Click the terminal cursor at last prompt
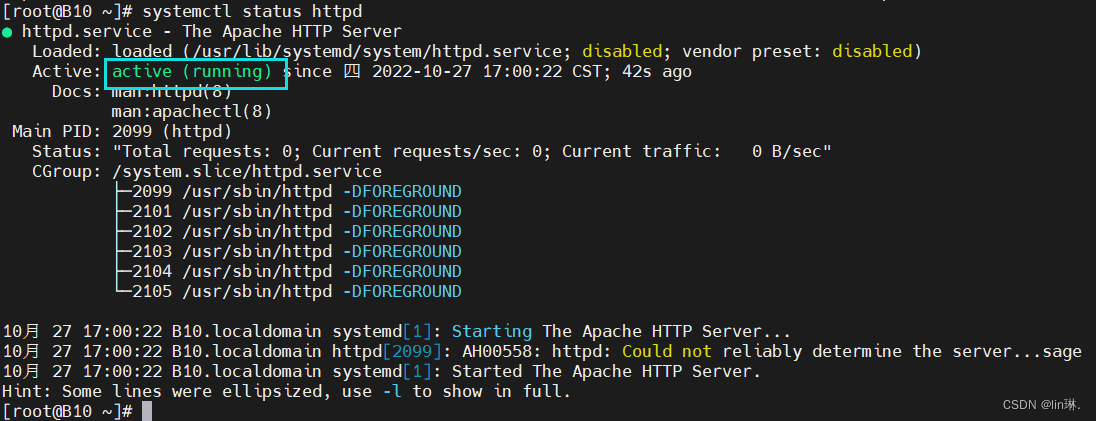Image resolution: width=1096 pixels, height=421 pixels. (147, 411)
